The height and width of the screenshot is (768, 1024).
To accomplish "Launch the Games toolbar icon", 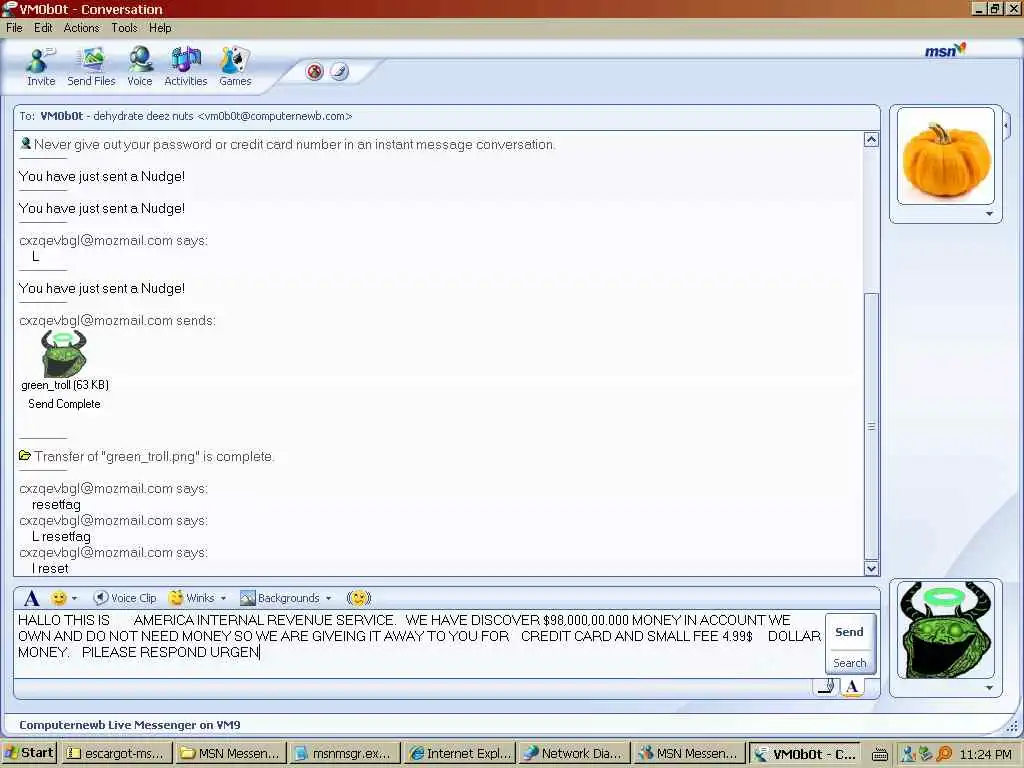I will point(235,66).
